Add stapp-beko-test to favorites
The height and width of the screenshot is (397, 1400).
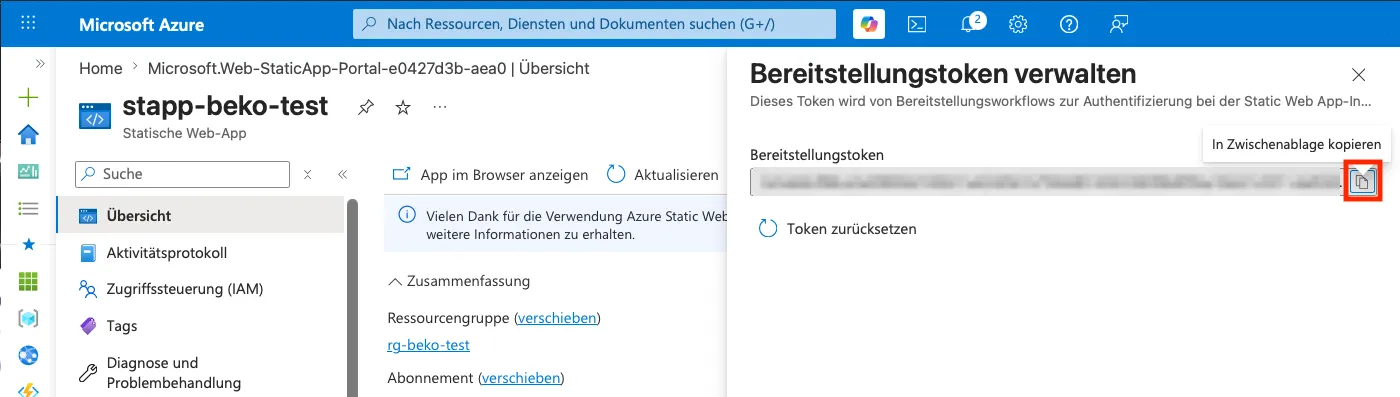(403, 107)
